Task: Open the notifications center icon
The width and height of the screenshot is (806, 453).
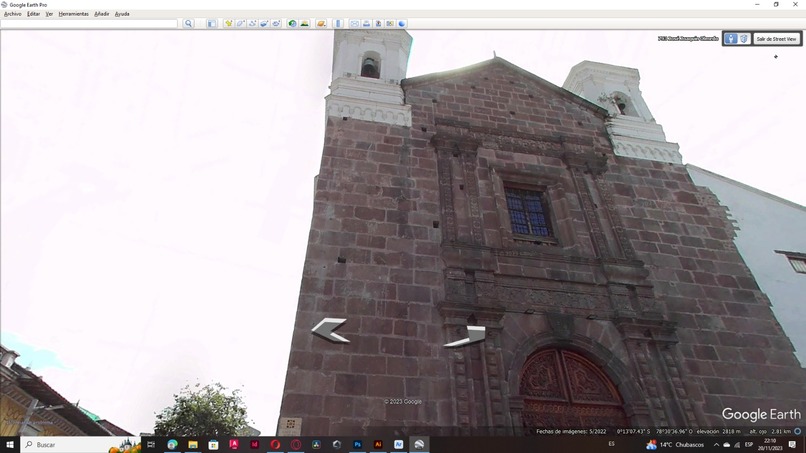Action: (x=792, y=444)
